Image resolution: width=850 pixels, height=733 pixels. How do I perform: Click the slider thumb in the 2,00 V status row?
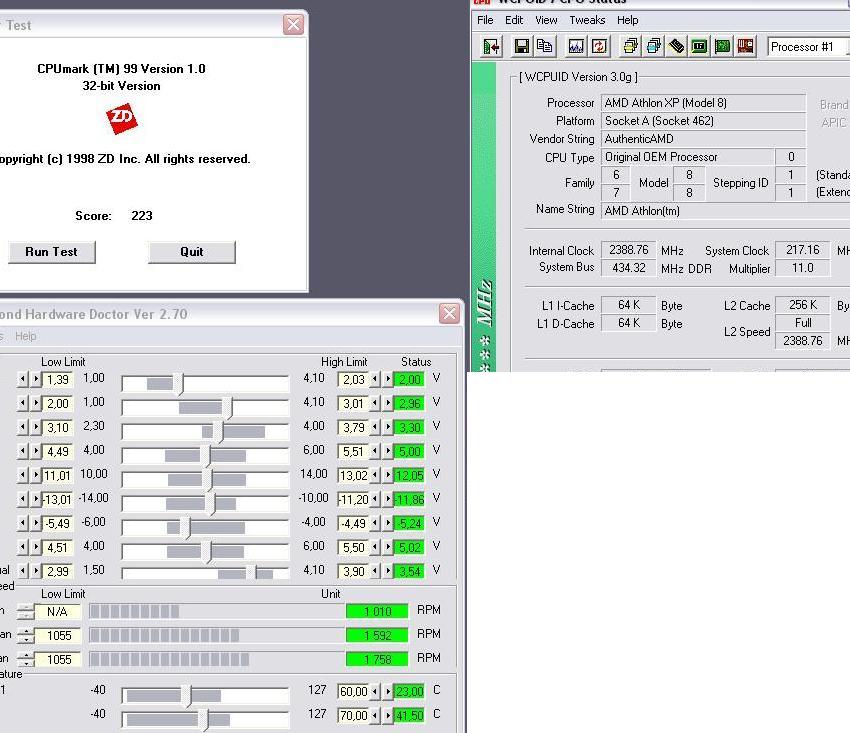click(178, 384)
